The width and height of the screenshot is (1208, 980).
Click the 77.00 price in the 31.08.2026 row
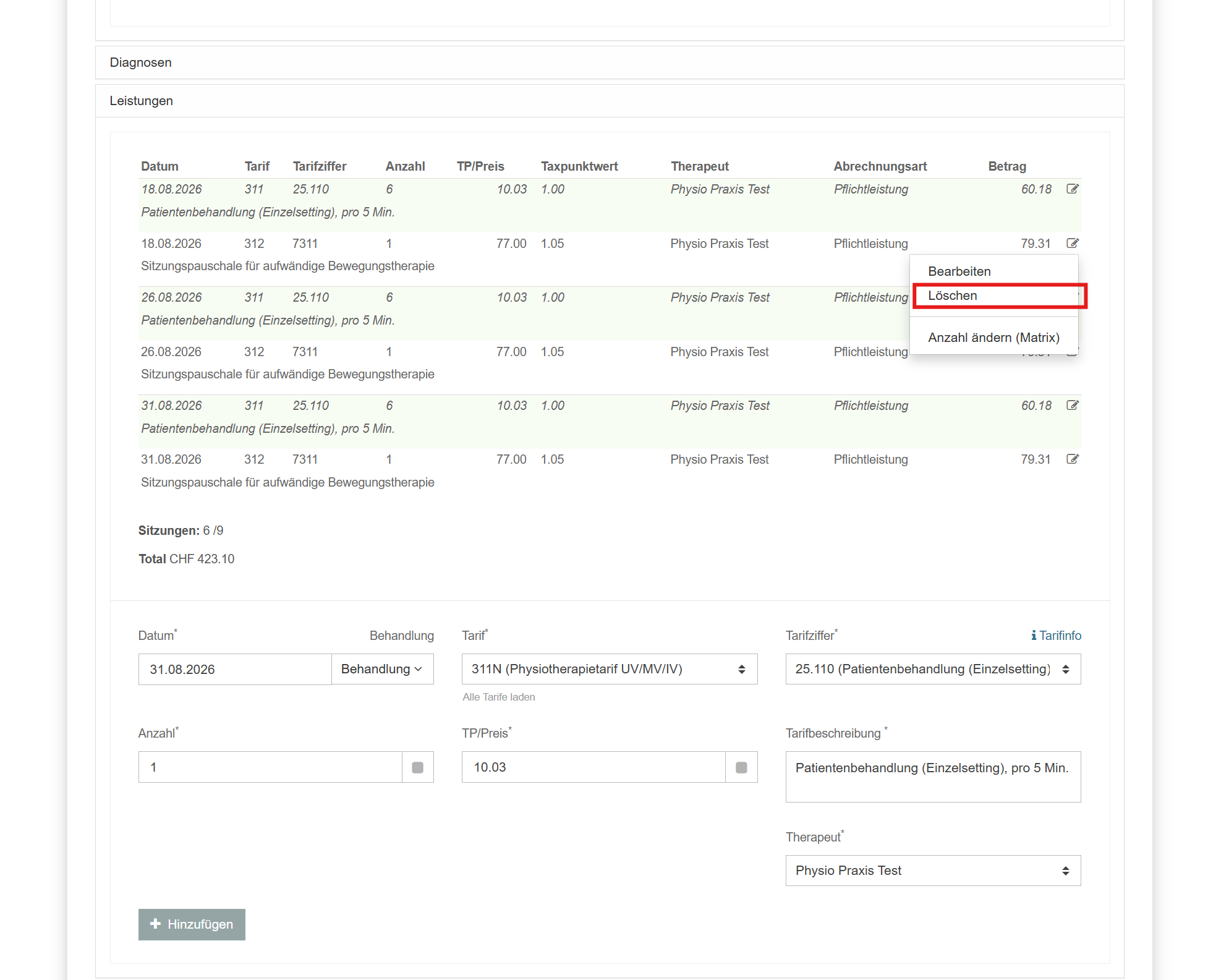(511, 459)
